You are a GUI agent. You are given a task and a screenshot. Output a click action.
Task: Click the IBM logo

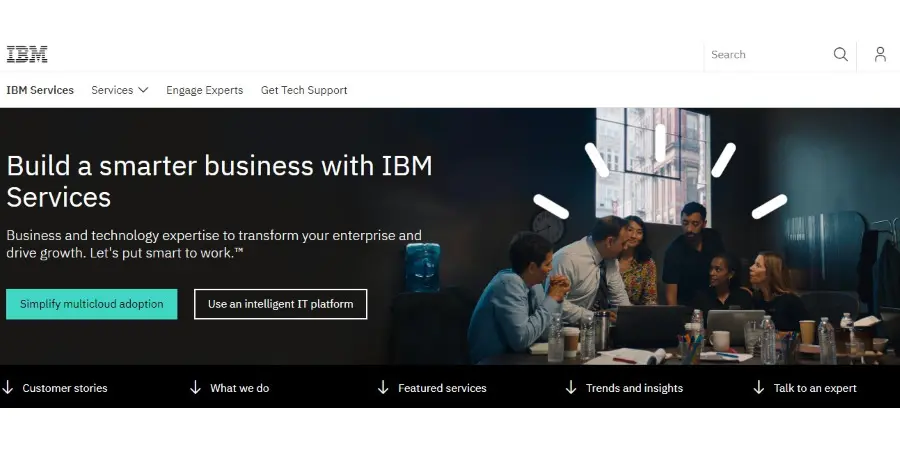[x=27, y=54]
